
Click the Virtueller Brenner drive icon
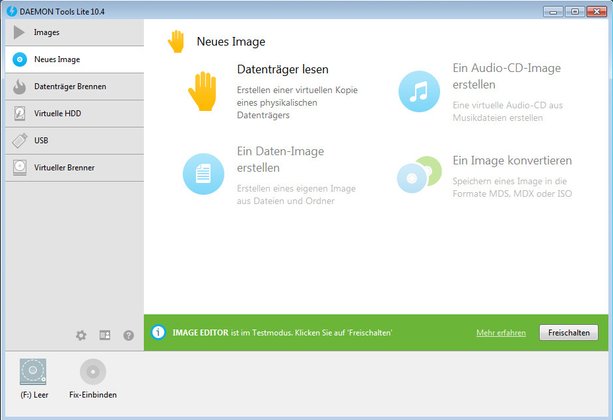coord(20,168)
